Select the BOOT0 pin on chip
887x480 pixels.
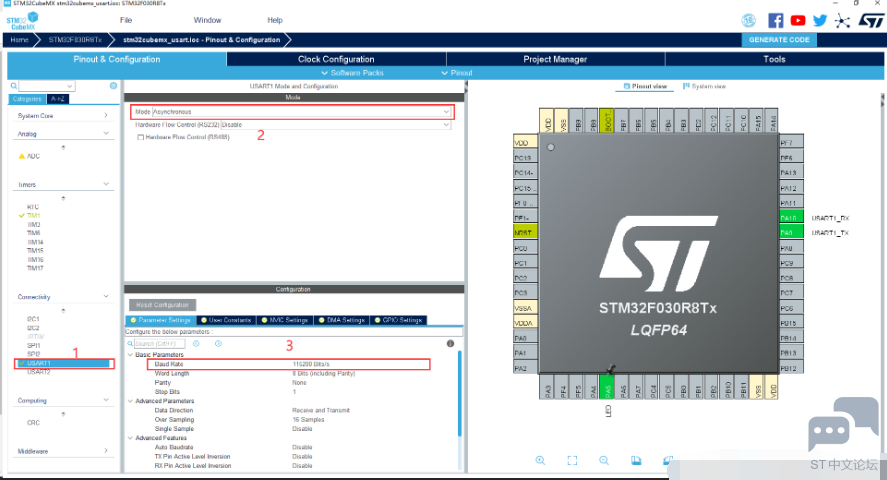pos(608,120)
